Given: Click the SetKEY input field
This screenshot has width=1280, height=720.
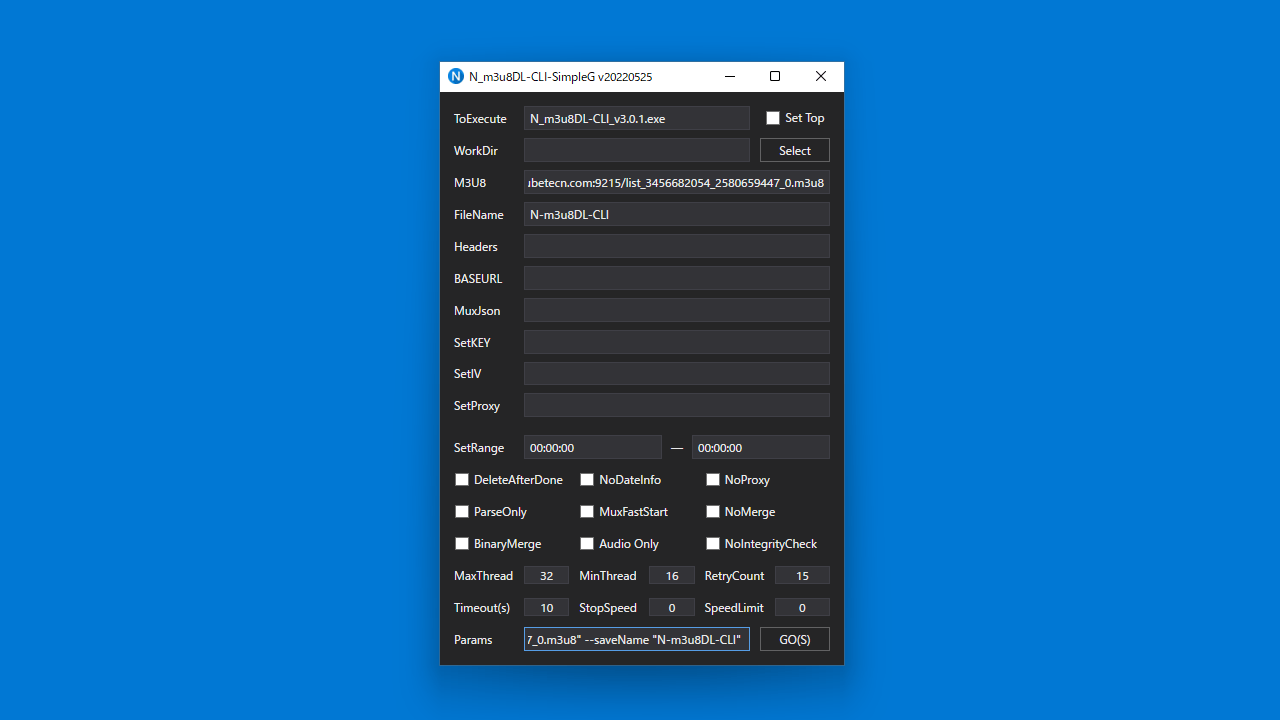Looking at the screenshot, I should point(677,342).
